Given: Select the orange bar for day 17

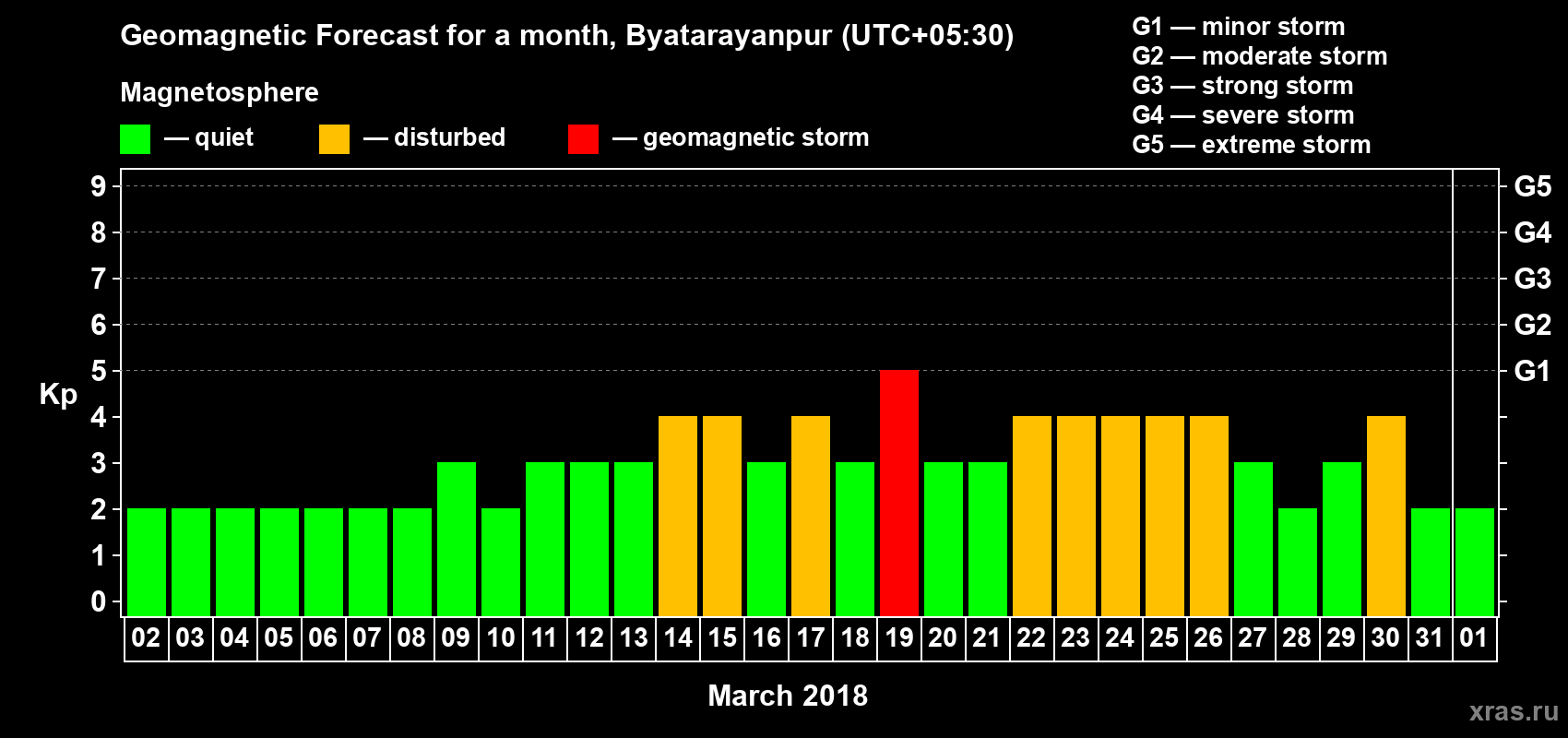Looking at the screenshot, I should point(811,516).
